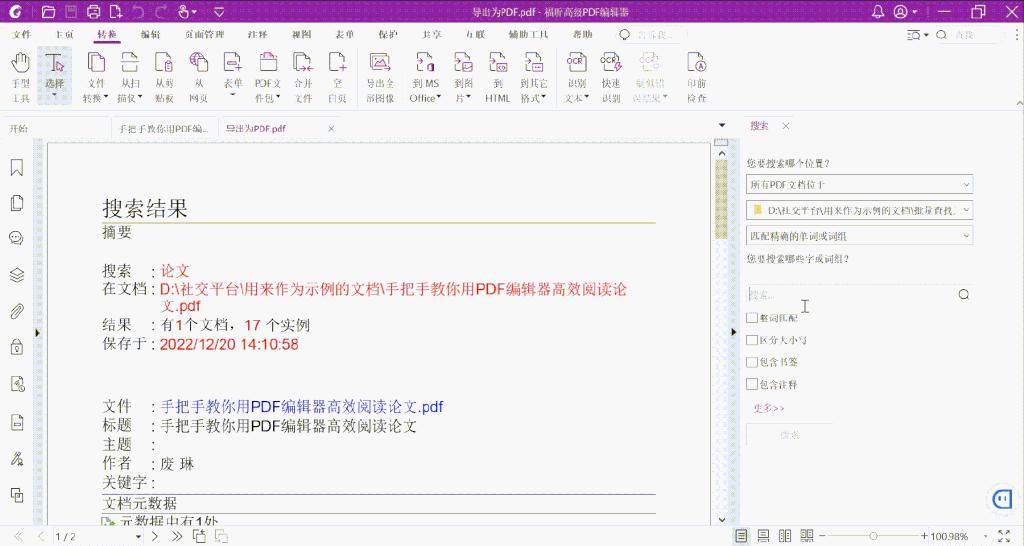Switch to the Home (主页) ribbon tab
Screen dimensions: 1024x546
[64, 34]
